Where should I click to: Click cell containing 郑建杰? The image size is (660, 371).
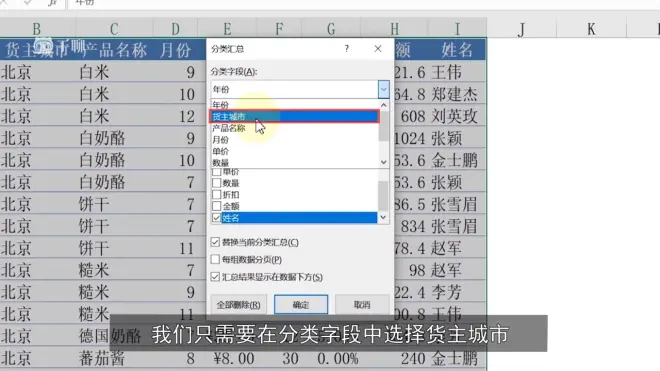(x=457, y=94)
